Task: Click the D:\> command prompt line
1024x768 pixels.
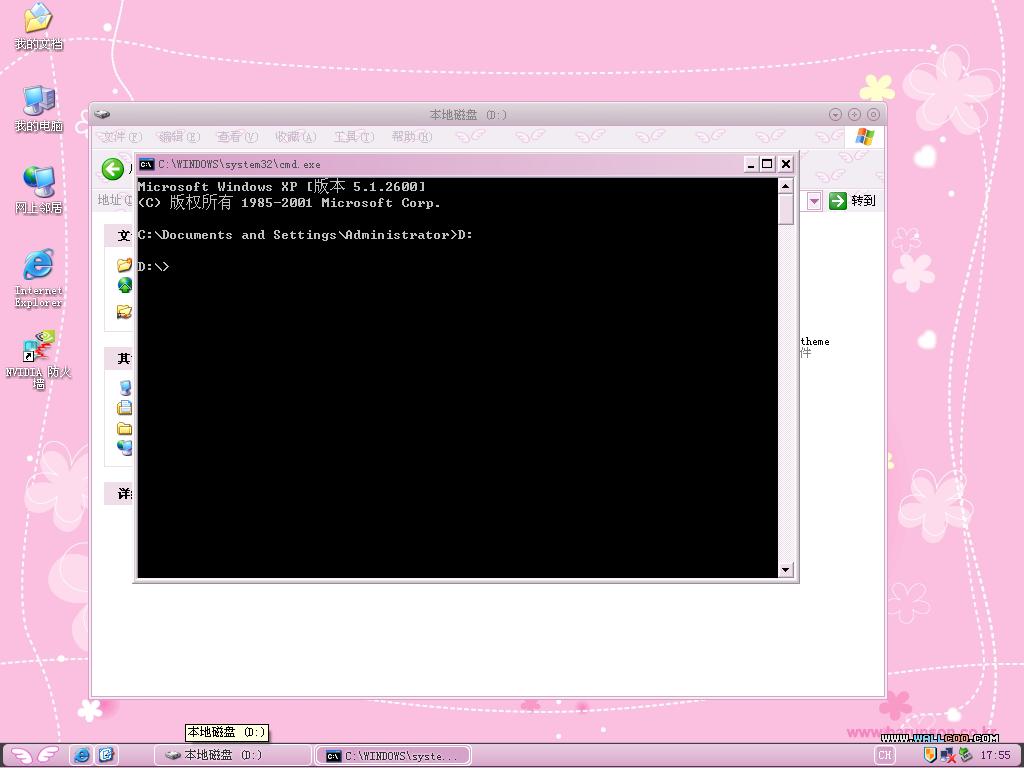Action: (x=153, y=266)
